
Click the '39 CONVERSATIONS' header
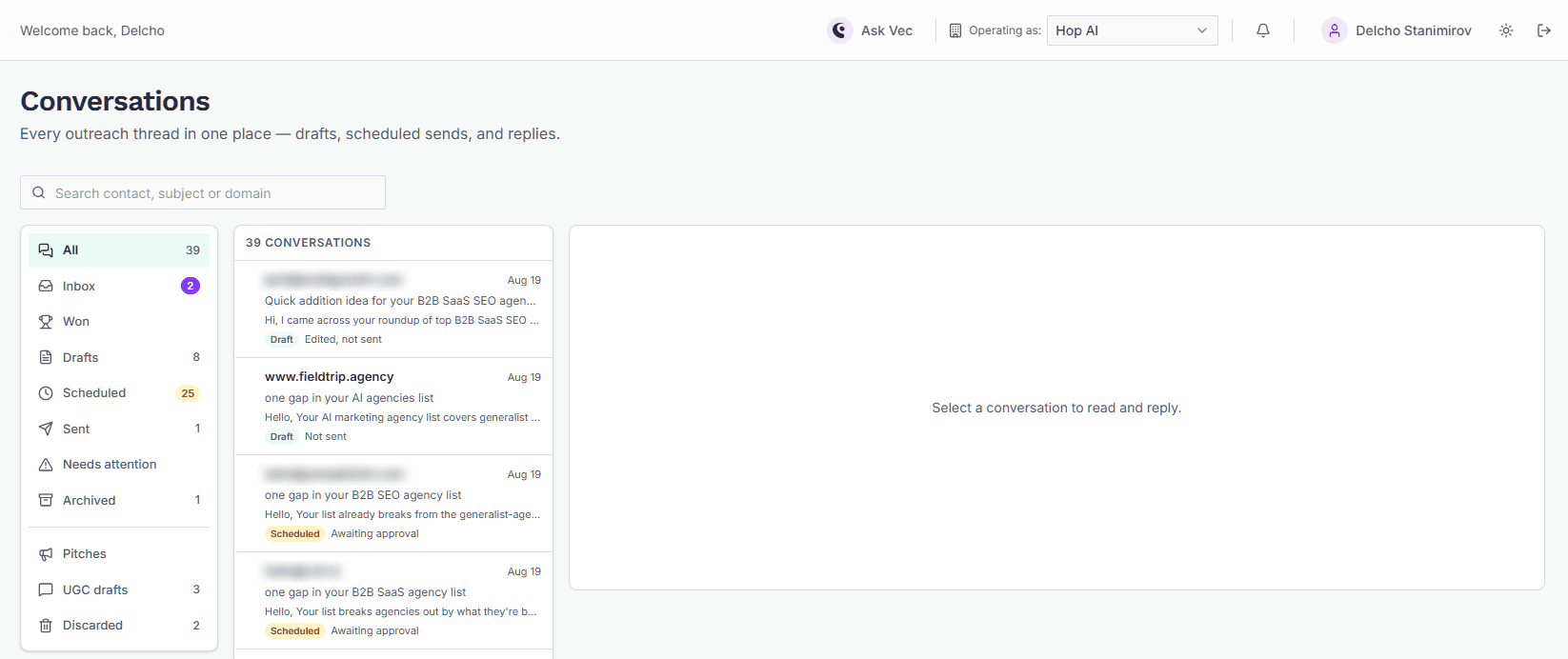(x=309, y=243)
